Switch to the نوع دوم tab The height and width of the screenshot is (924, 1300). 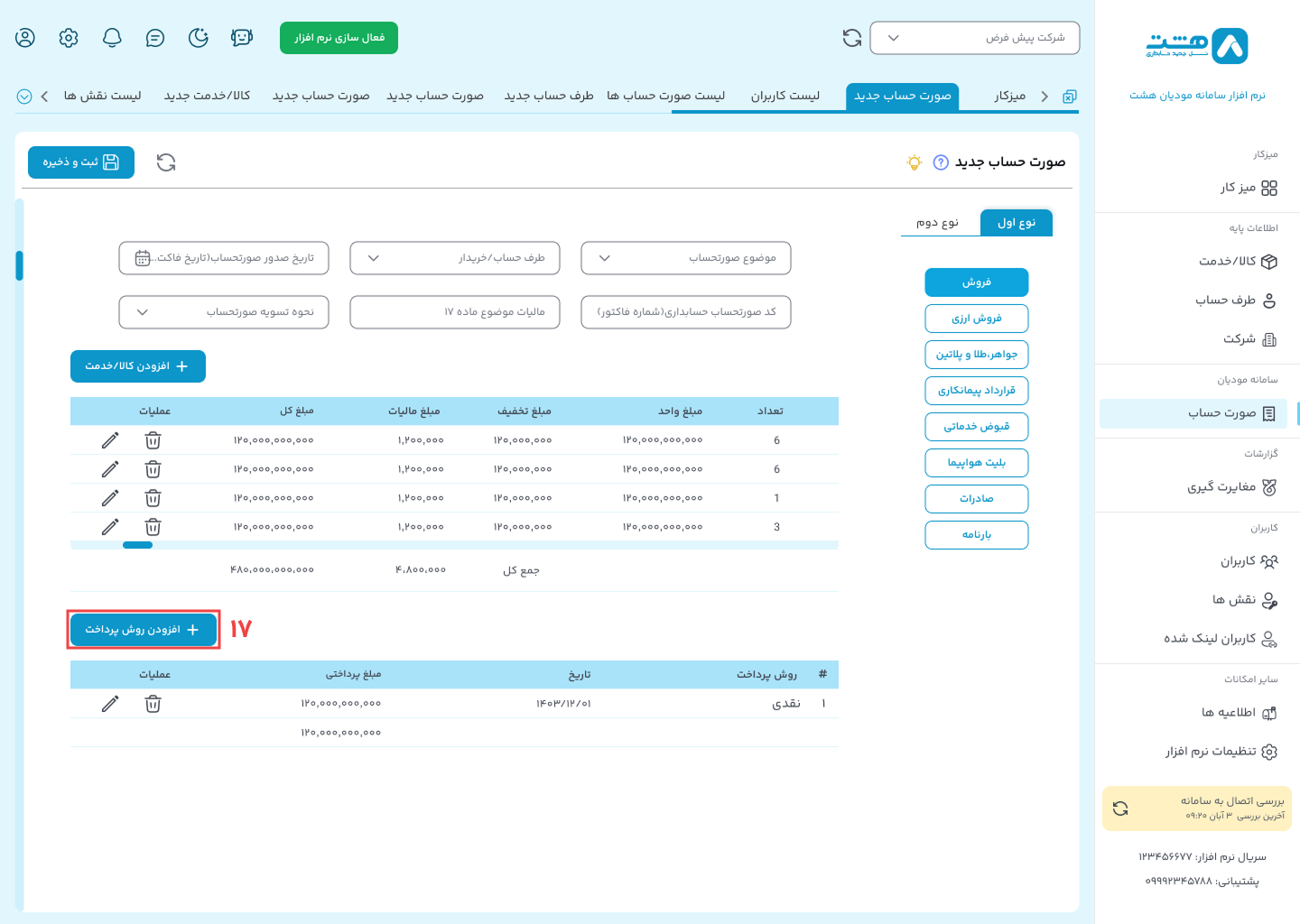click(x=937, y=223)
